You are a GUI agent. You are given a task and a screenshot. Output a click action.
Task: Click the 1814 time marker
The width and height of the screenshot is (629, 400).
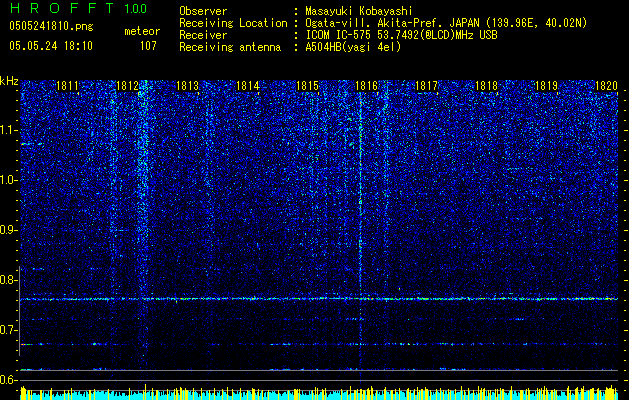(248, 85)
